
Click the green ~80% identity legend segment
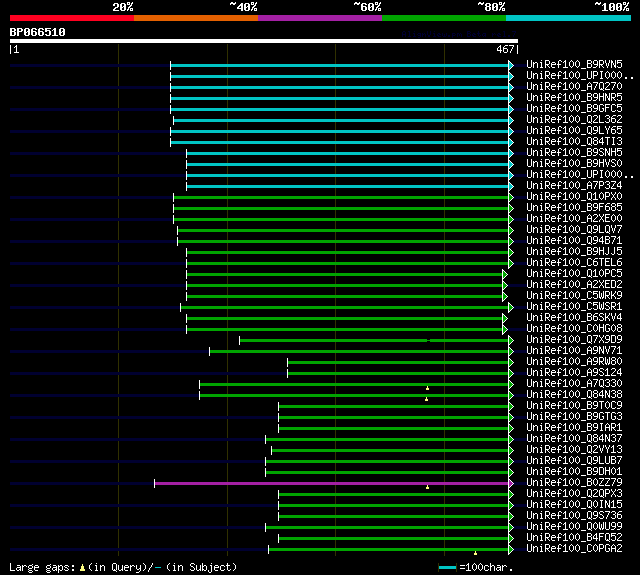[444, 18]
